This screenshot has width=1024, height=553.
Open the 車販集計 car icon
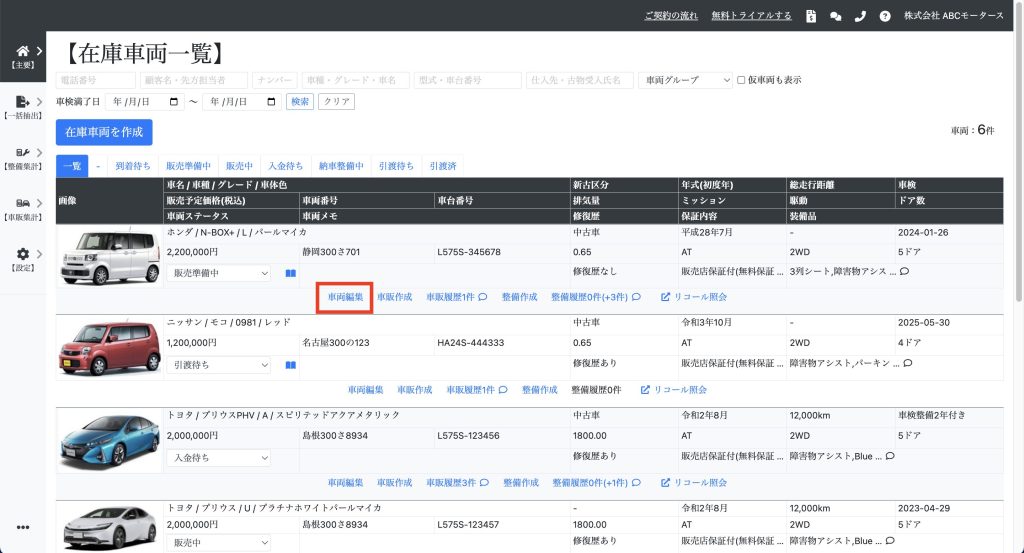(x=22, y=203)
